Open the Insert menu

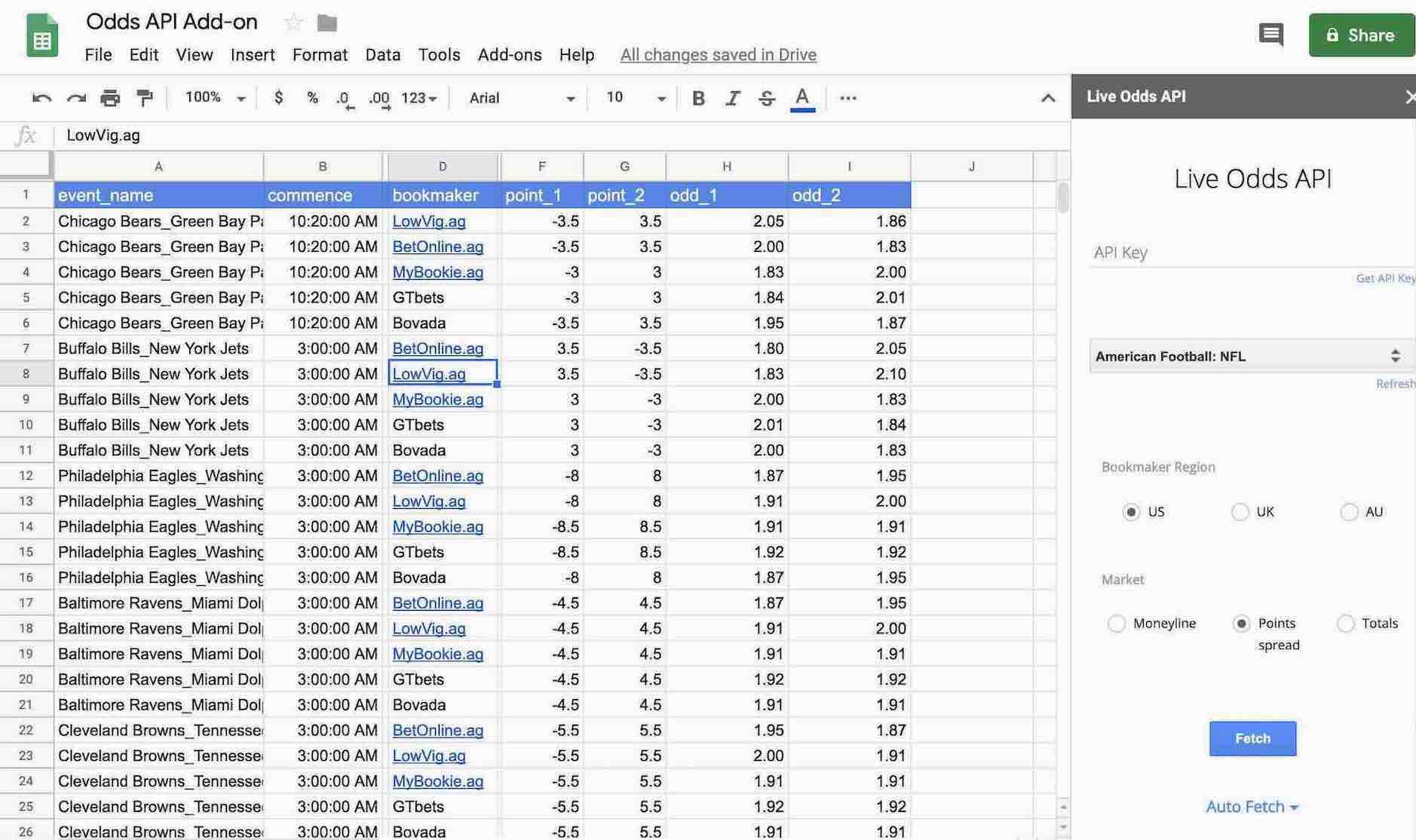point(253,55)
